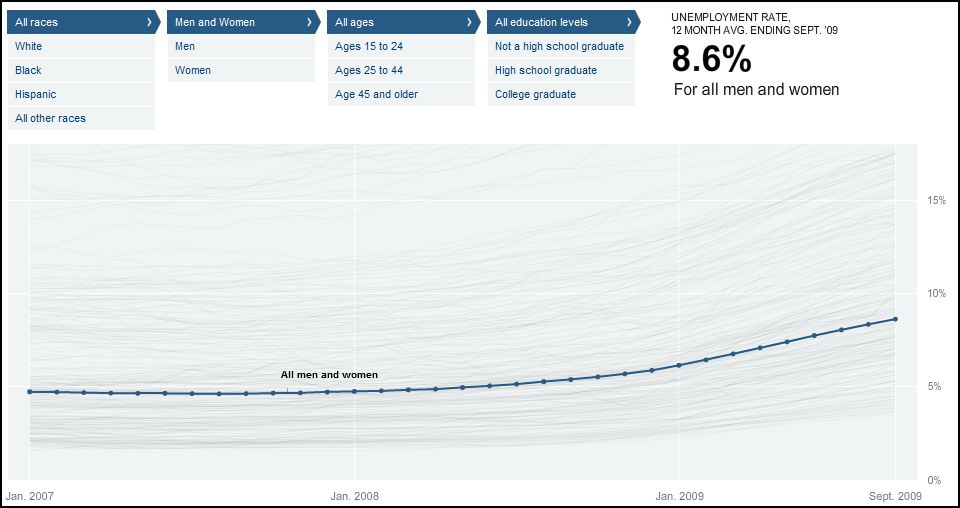Choose High school graduate filter
The height and width of the screenshot is (508, 960).
click(x=560, y=70)
